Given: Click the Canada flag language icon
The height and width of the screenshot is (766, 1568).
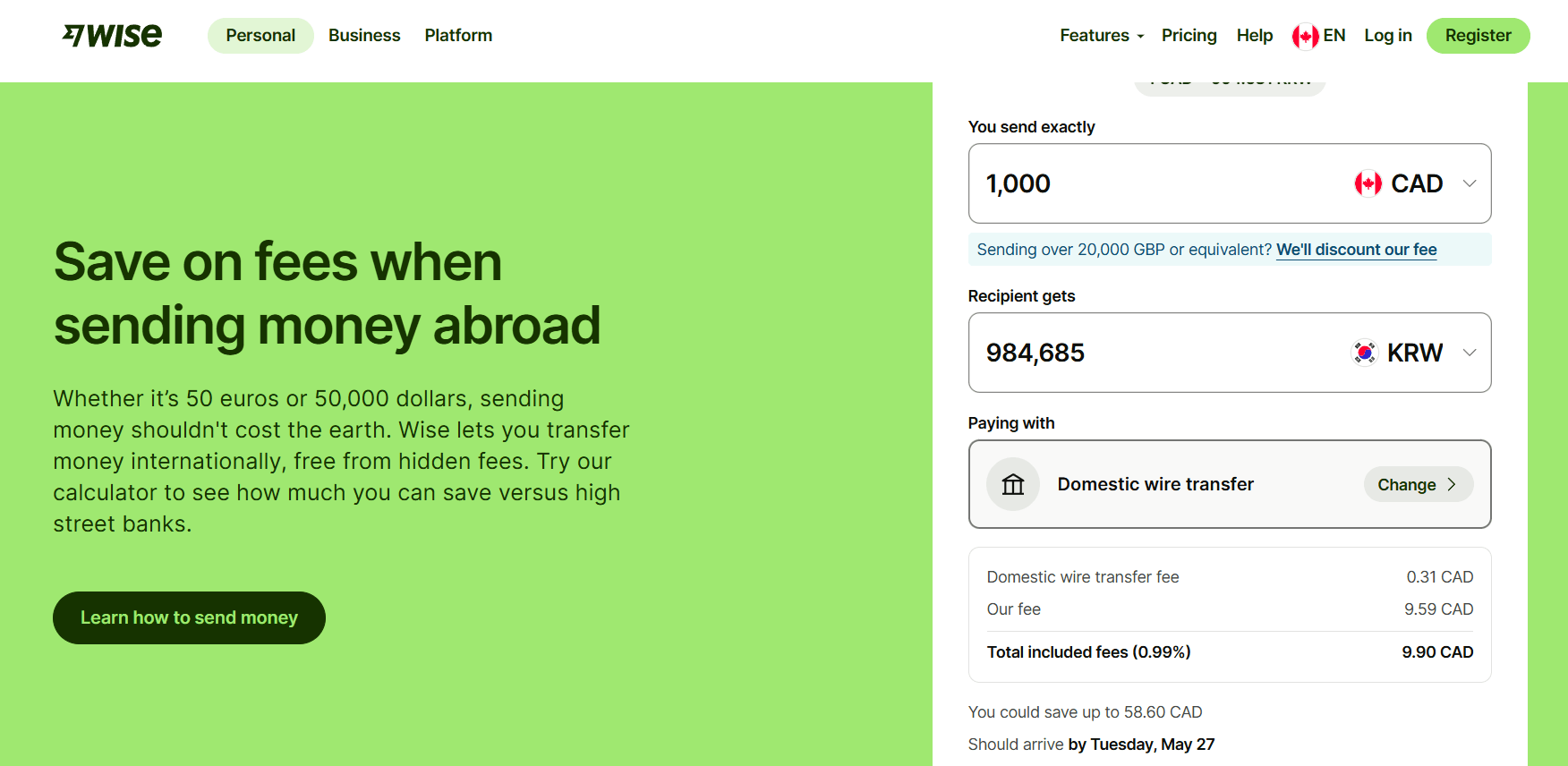Looking at the screenshot, I should 1305,36.
